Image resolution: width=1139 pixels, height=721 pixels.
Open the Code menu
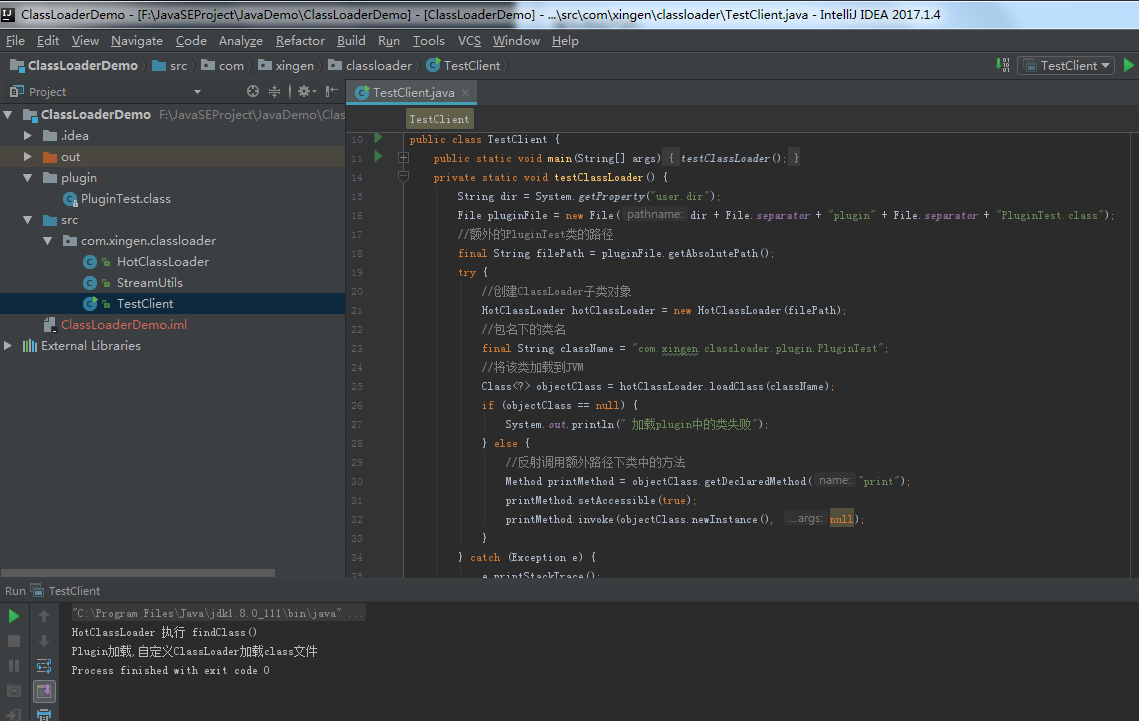191,41
